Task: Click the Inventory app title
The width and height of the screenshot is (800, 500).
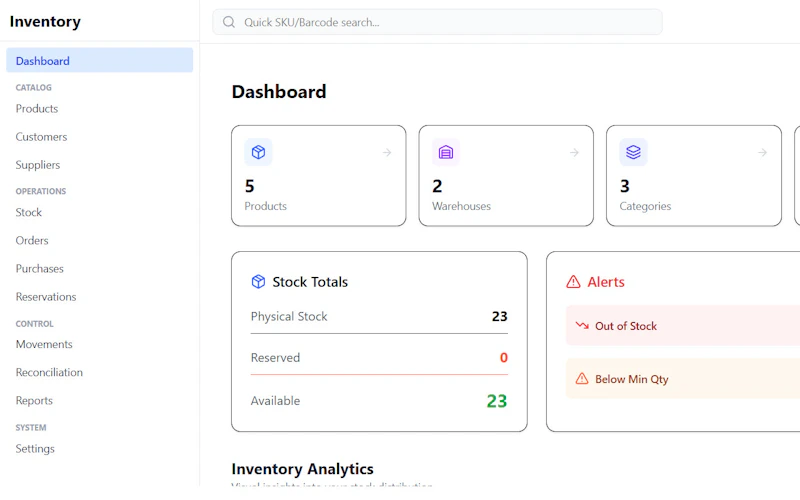Action: 45,21
